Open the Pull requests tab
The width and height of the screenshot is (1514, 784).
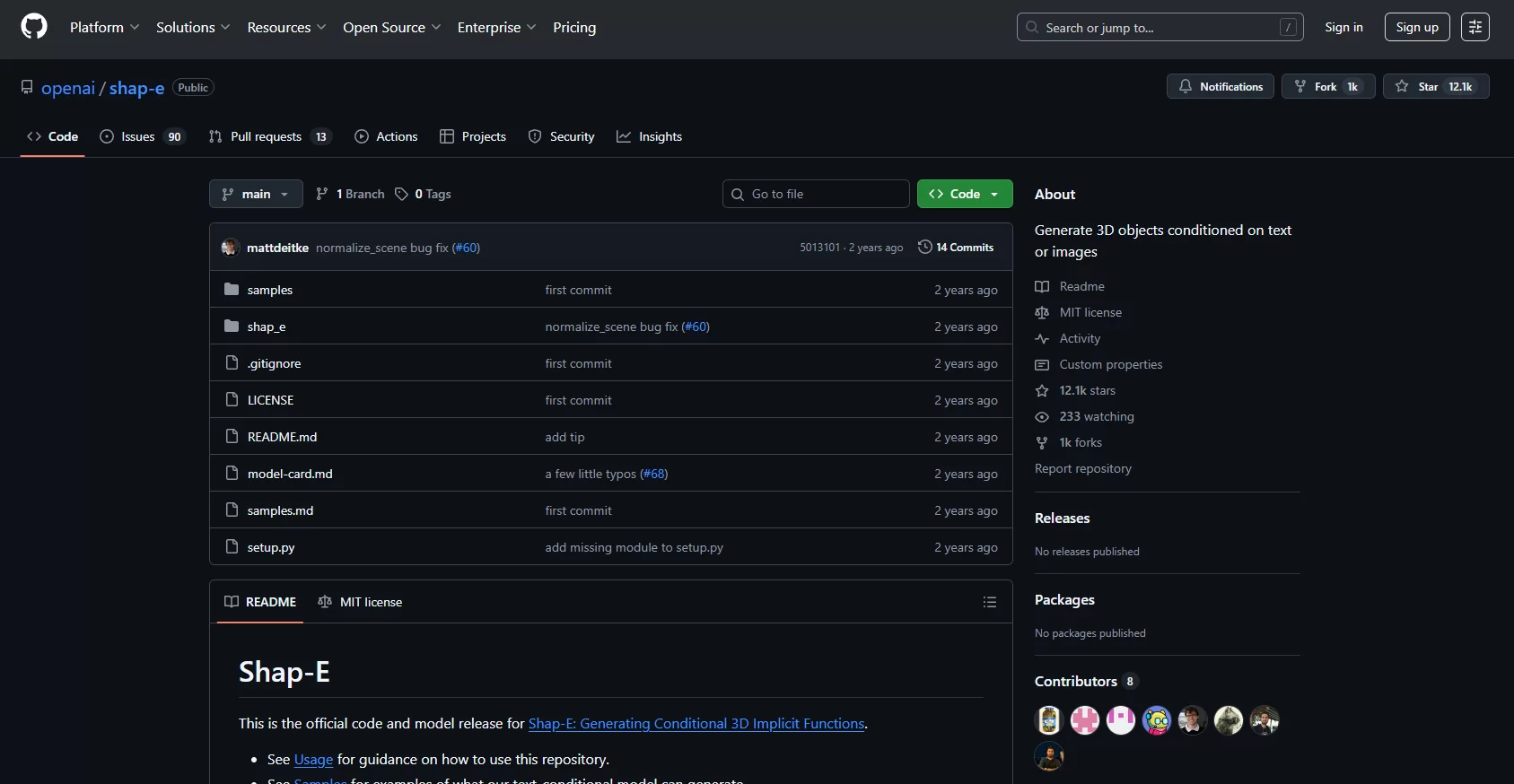coord(268,136)
